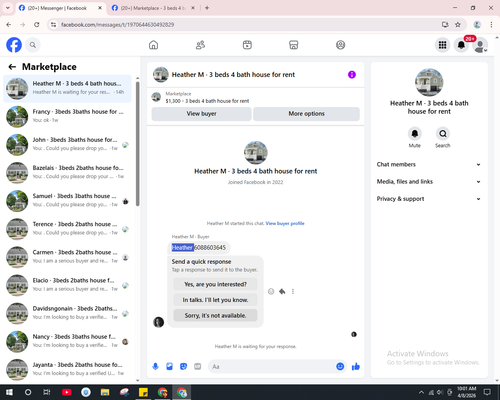
Task: Send quick response 'In talks. I'll let you know.'
Action: [215, 300]
